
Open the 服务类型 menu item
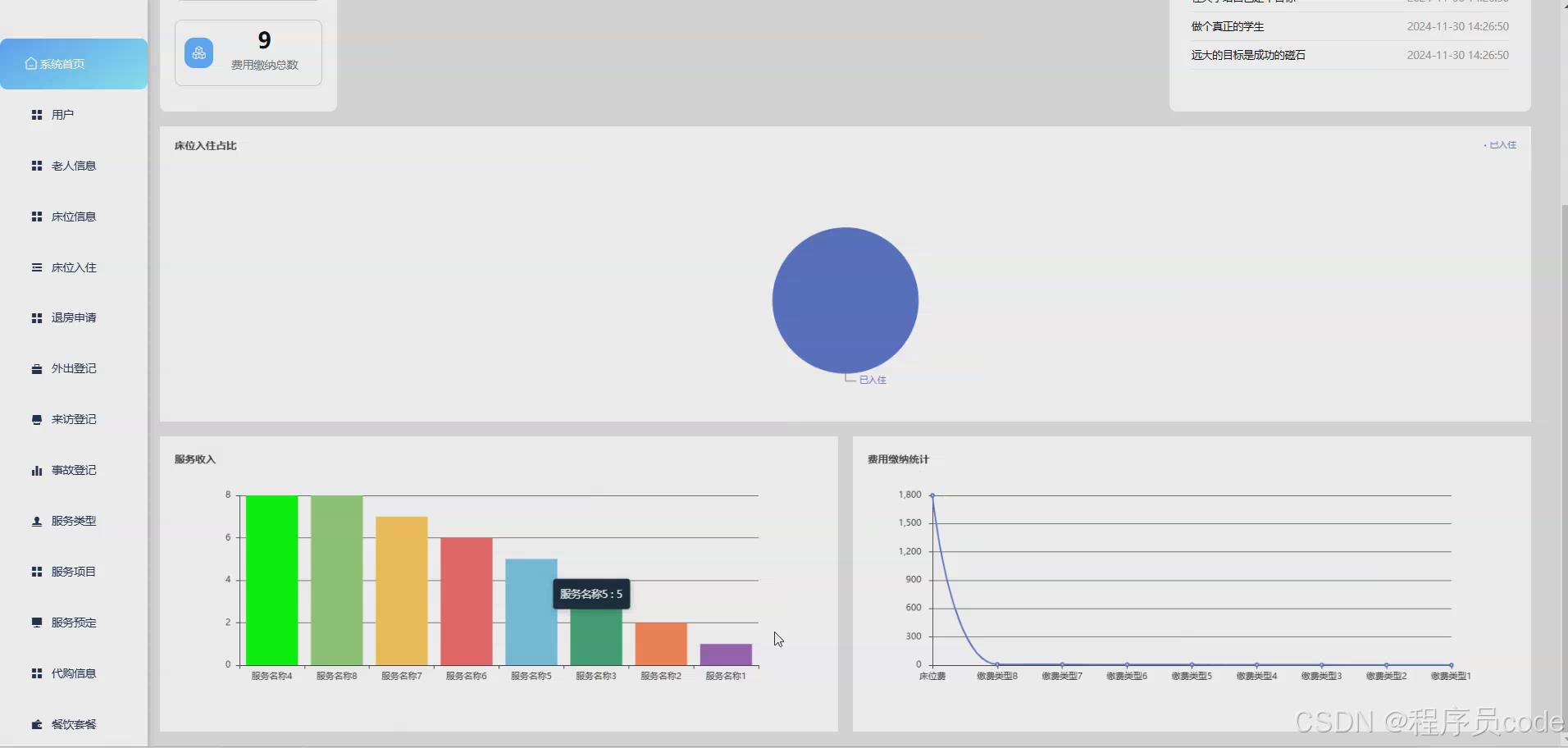(x=74, y=522)
